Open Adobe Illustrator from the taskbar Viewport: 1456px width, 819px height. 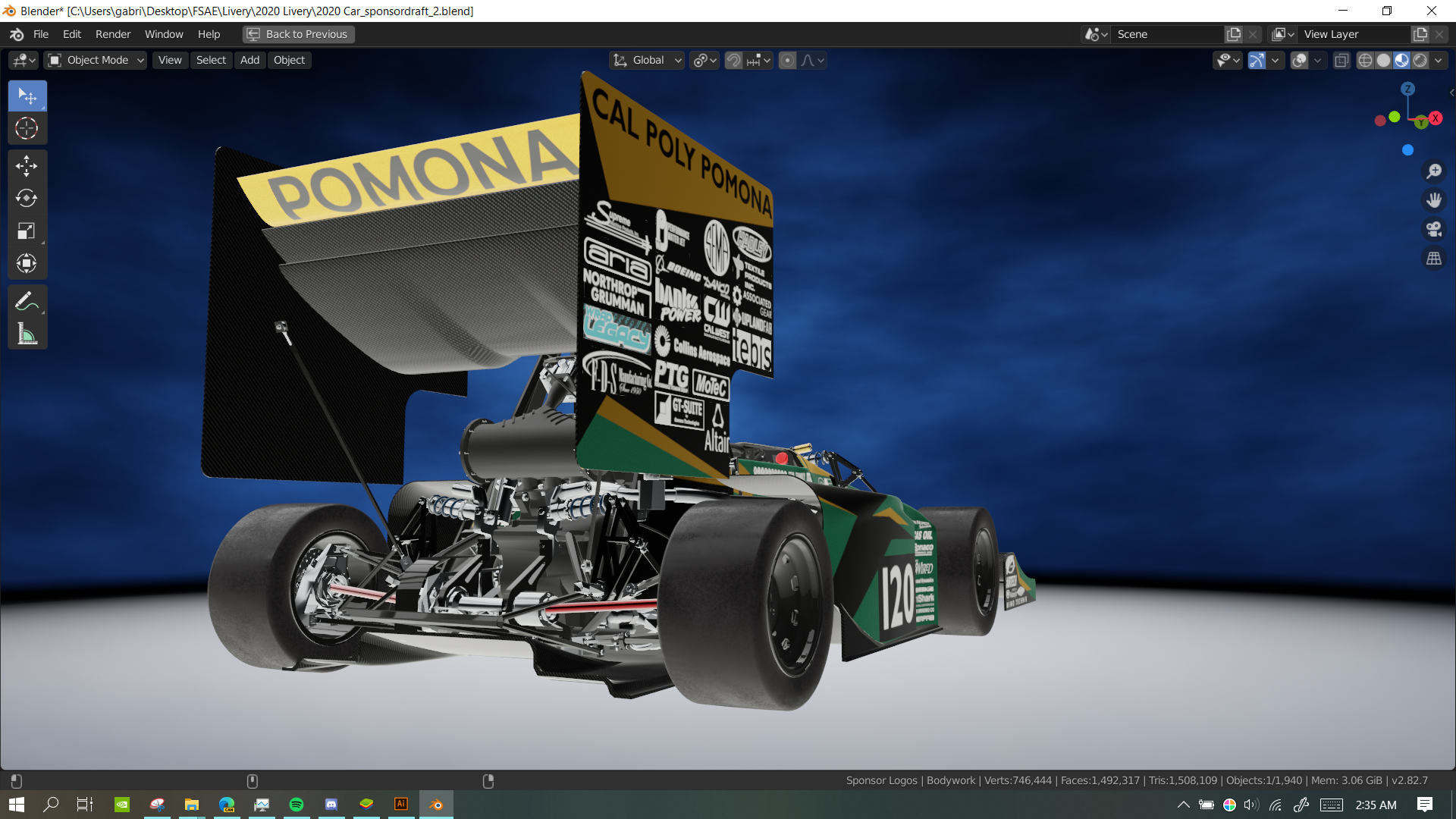pos(401,805)
